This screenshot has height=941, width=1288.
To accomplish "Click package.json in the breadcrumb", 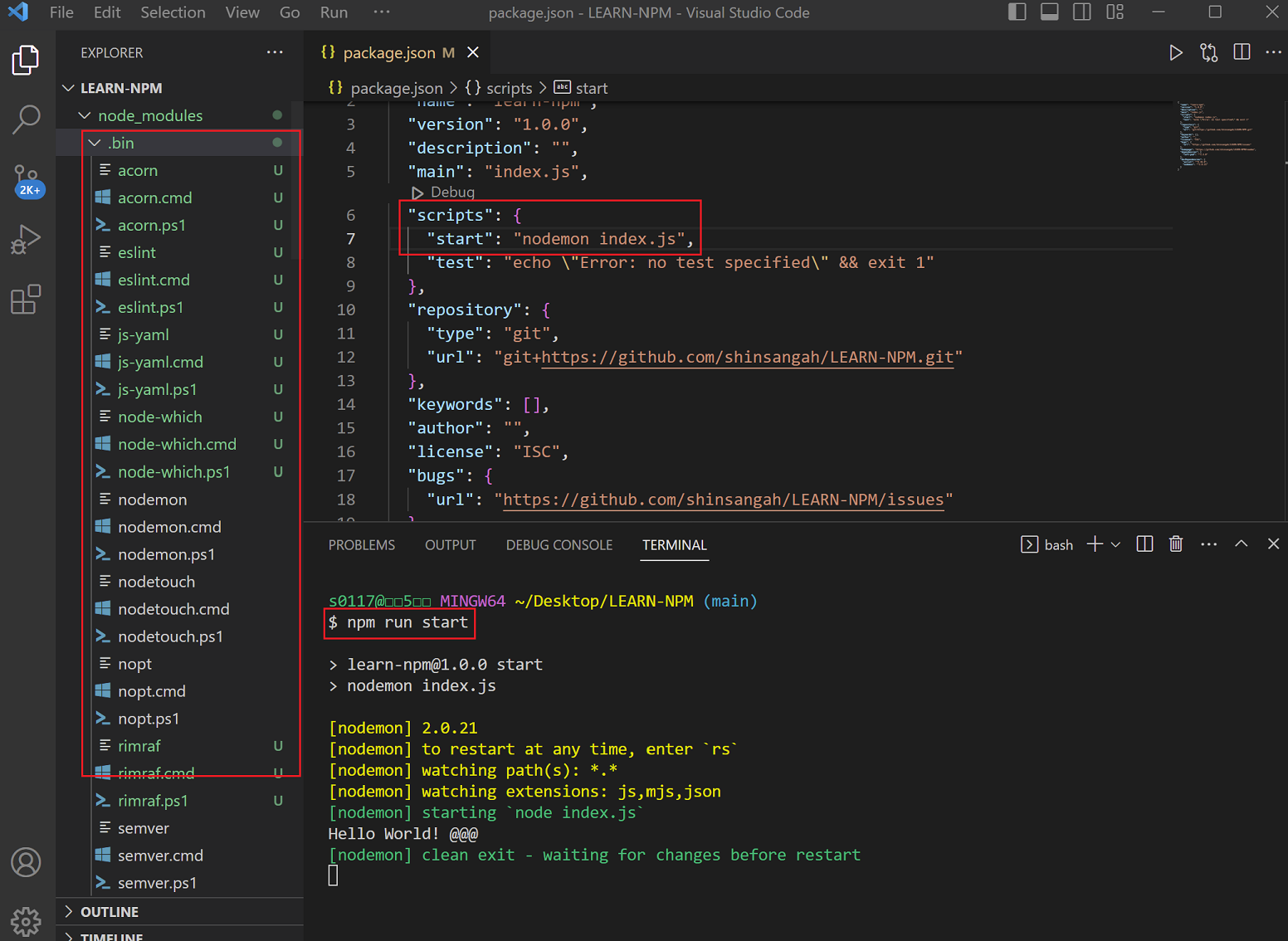I will [397, 88].
